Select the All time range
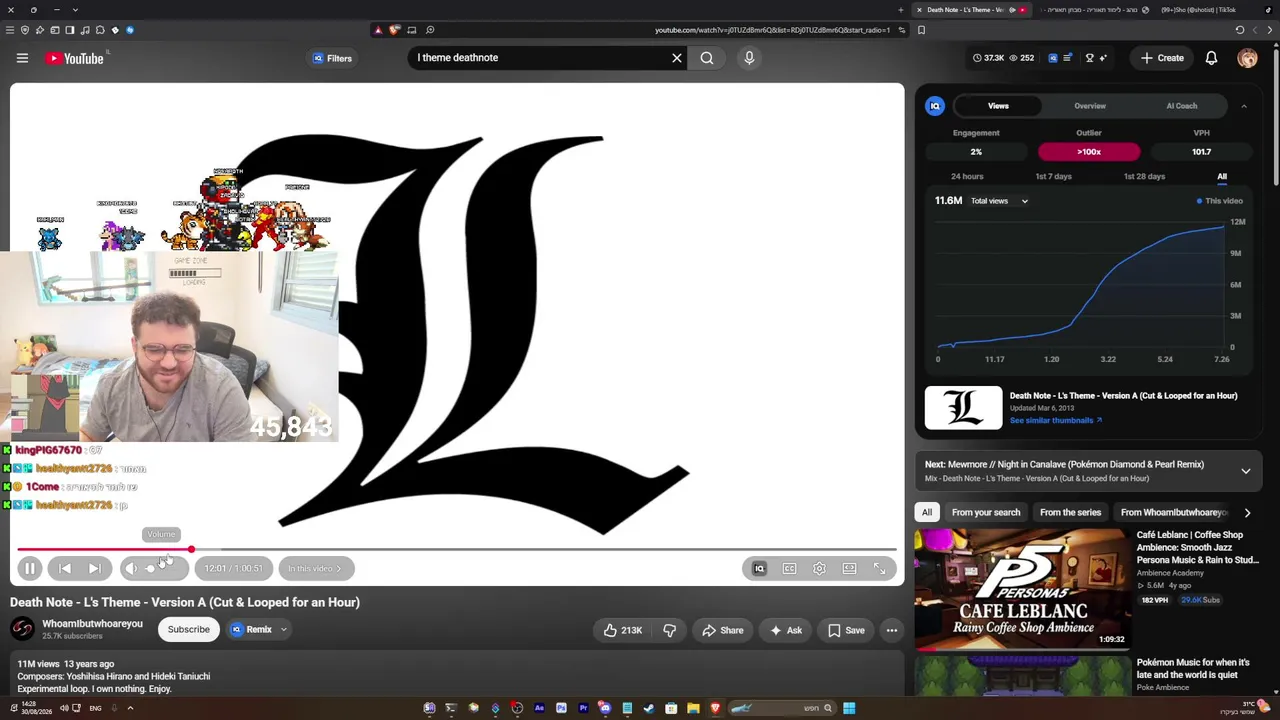 coord(1222,176)
